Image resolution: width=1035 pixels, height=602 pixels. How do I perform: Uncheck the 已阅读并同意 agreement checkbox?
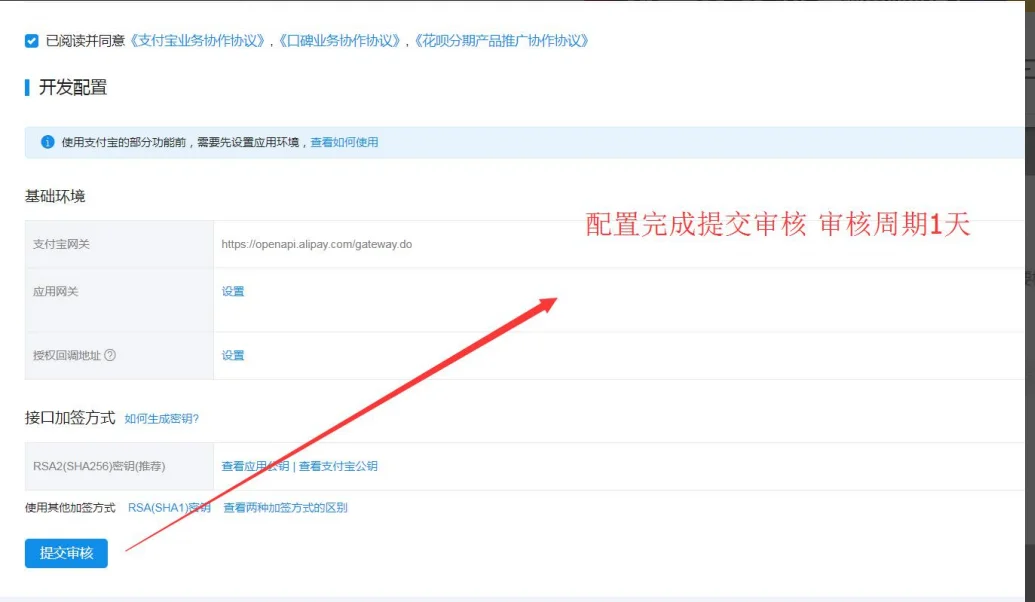(31, 41)
